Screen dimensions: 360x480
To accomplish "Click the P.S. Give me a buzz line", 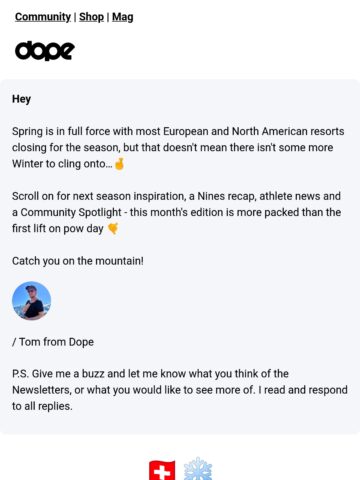I will (x=150, y=374).
